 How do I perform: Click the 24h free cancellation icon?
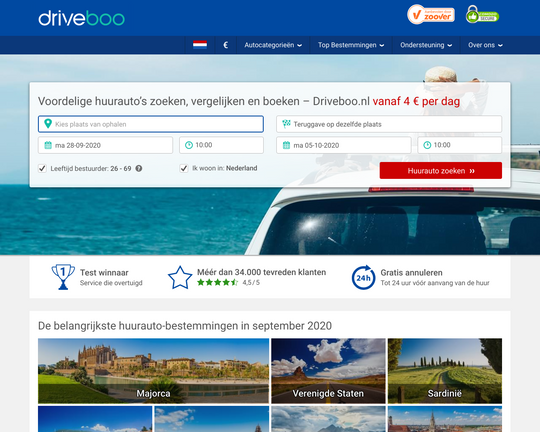[363, 277]
